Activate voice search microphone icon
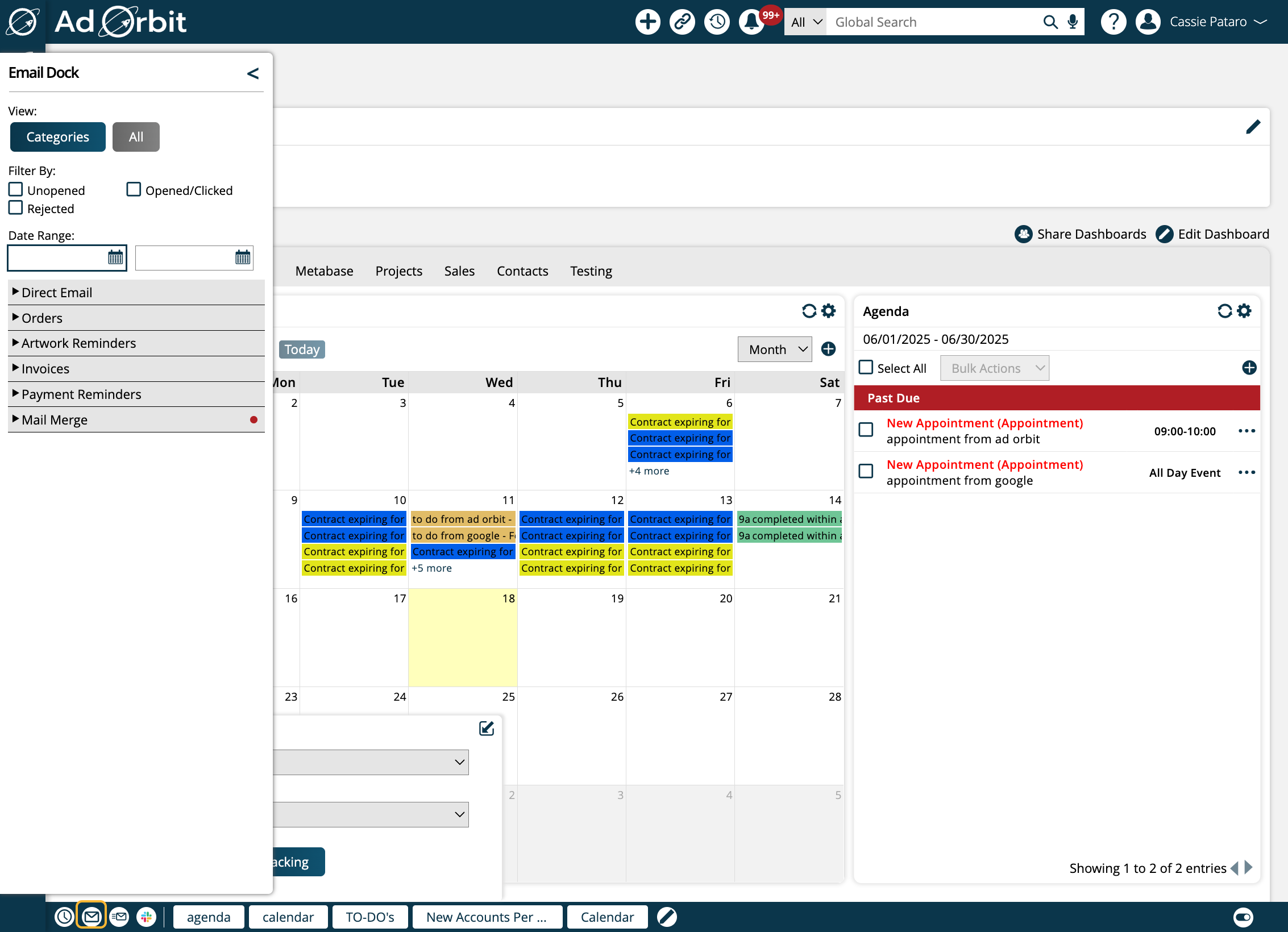Viewport: 1288px width, 932px height. tap(1073, 22)
